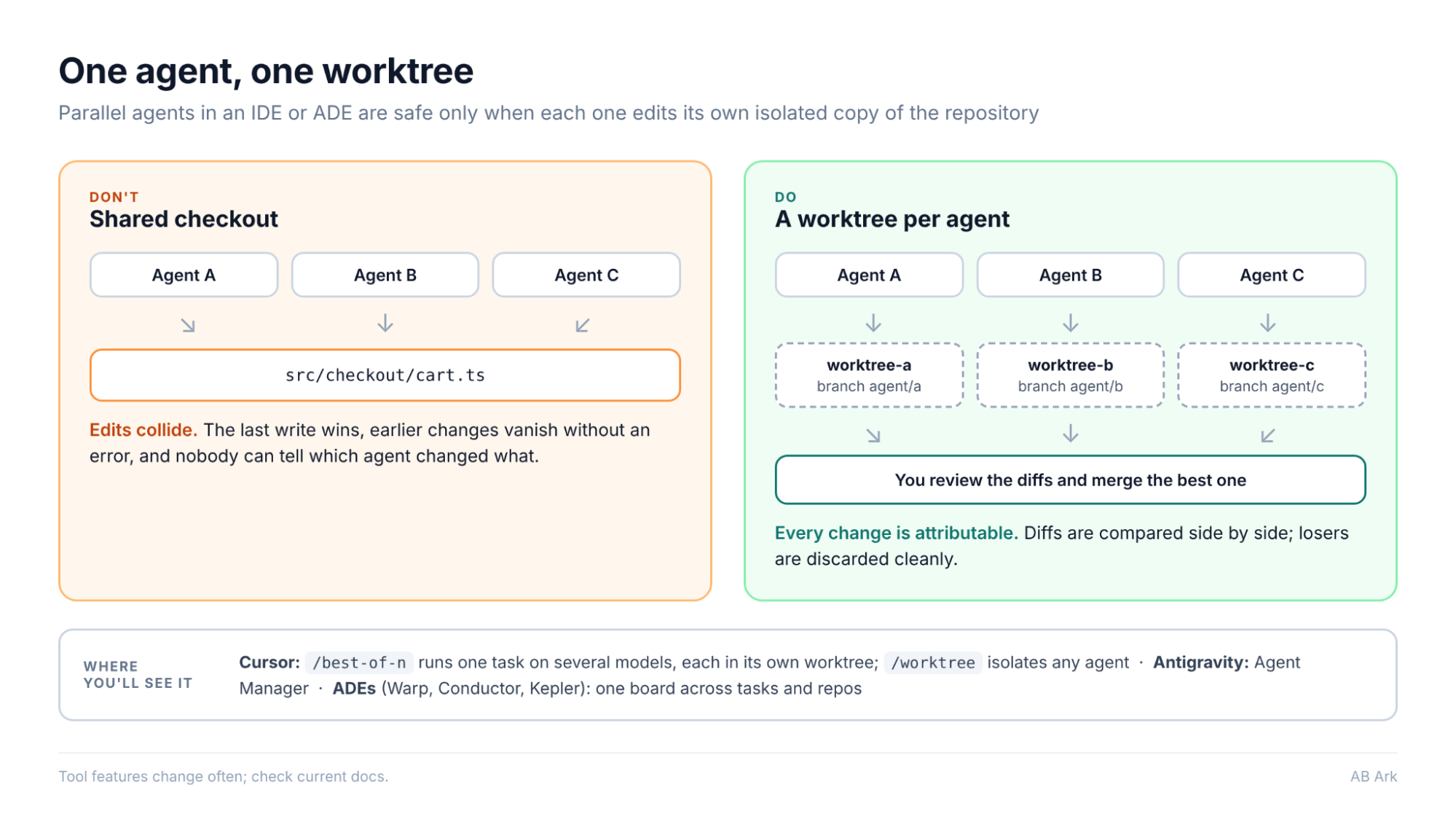Click 'Every change is attributable.' green text
The image size is (1456, 833).
(x=897, y=533)
